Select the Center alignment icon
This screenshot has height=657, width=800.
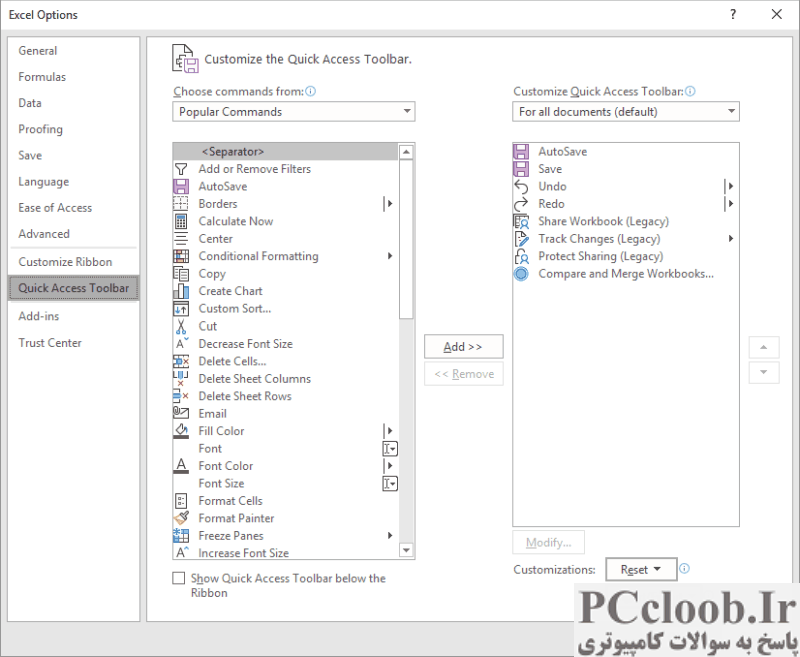point(181,239)
